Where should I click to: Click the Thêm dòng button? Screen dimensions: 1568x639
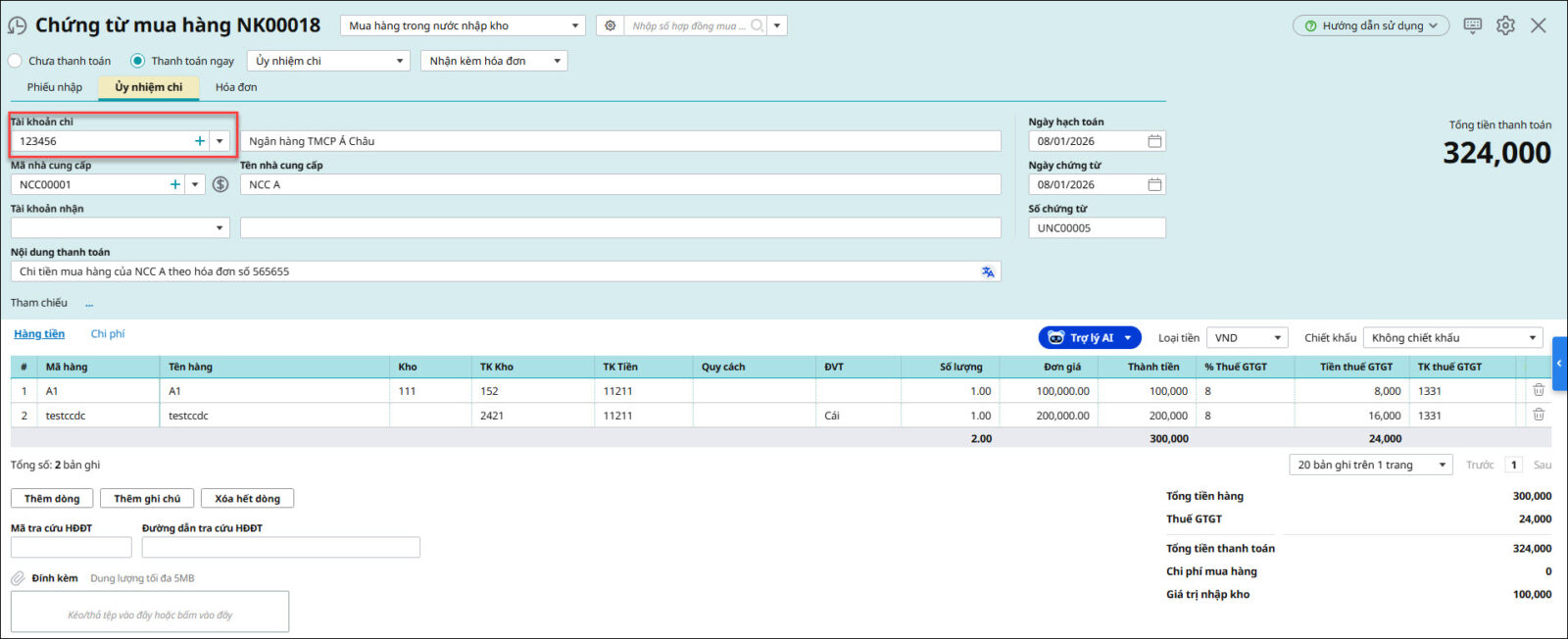[52, 499]
